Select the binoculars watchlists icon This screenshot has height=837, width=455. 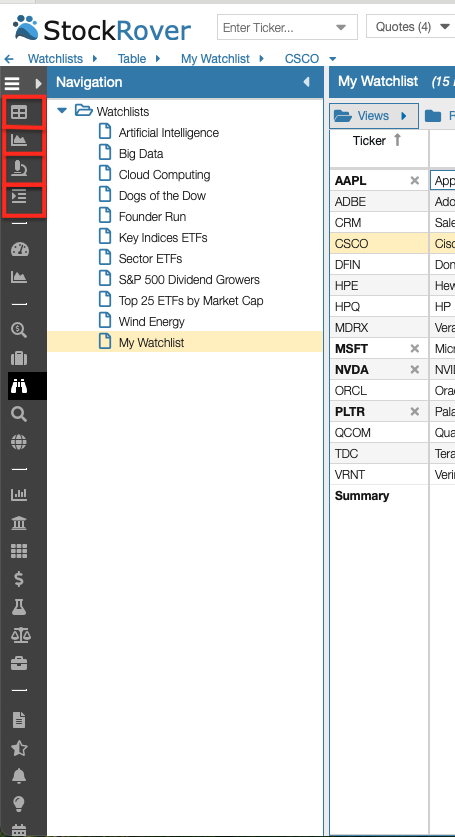(19, 386)
